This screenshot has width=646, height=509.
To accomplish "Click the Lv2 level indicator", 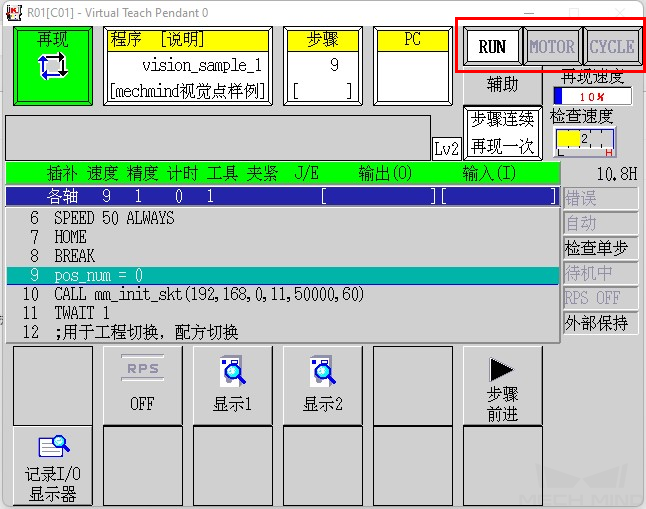I will click(x=446, y=148).
